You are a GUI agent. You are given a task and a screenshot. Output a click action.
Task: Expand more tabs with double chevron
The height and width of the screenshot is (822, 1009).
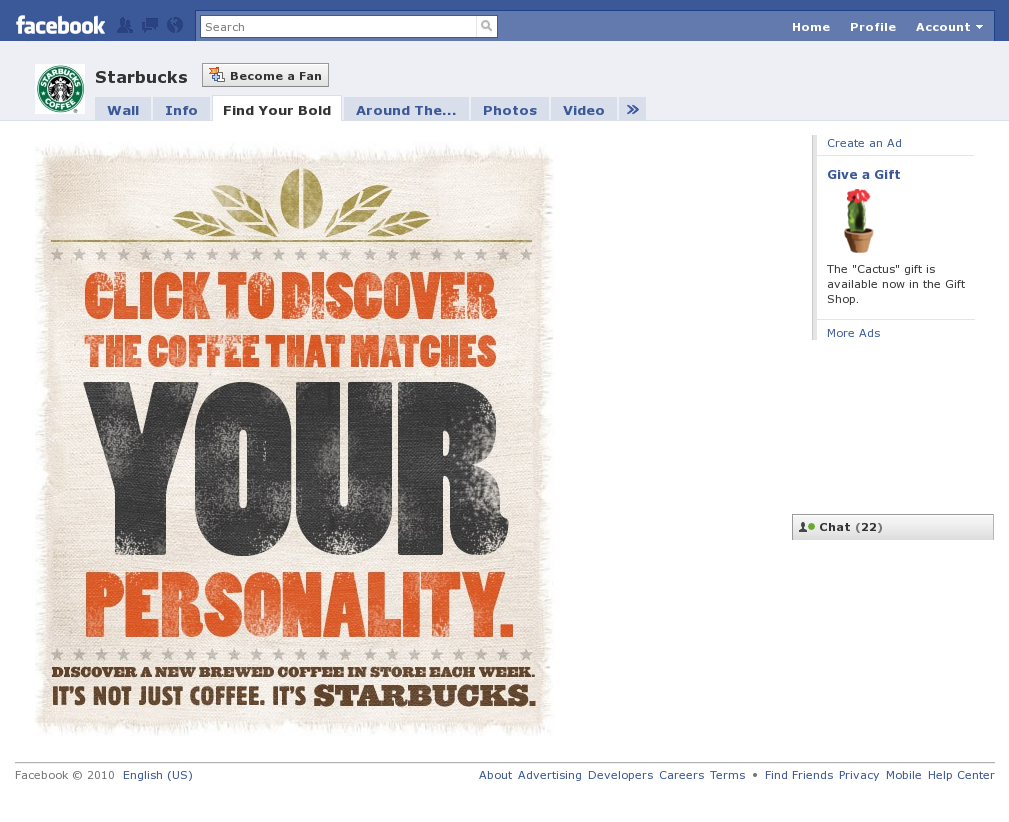633,109
